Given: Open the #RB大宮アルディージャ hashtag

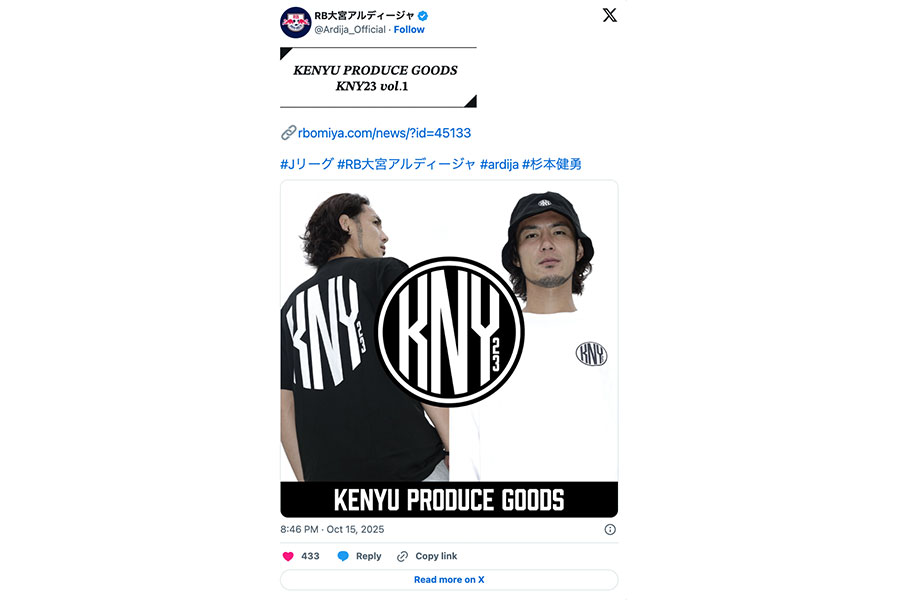Looking at the screenshot, I should pos(406,164).
